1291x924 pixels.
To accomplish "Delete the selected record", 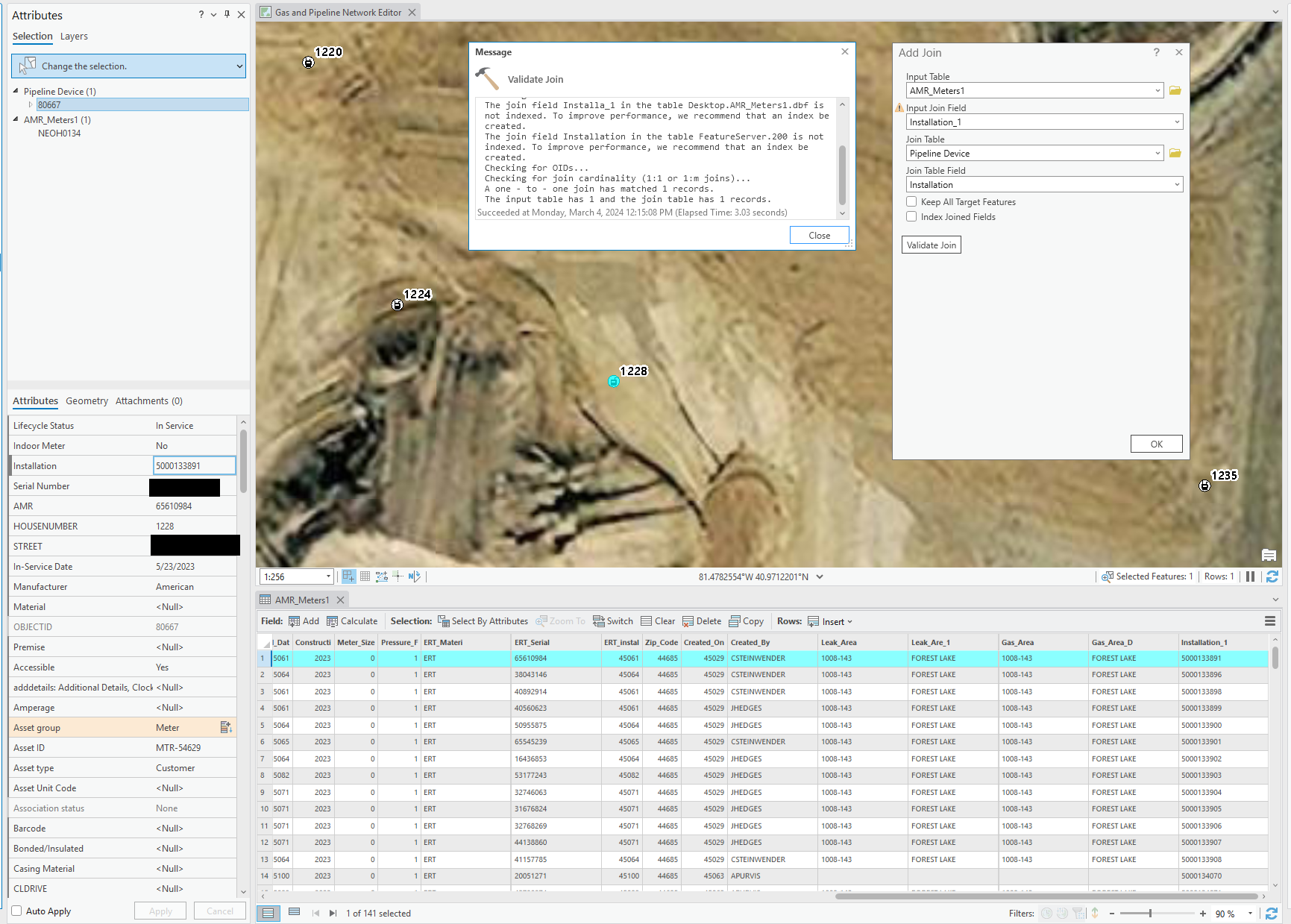I will [701, 620].
